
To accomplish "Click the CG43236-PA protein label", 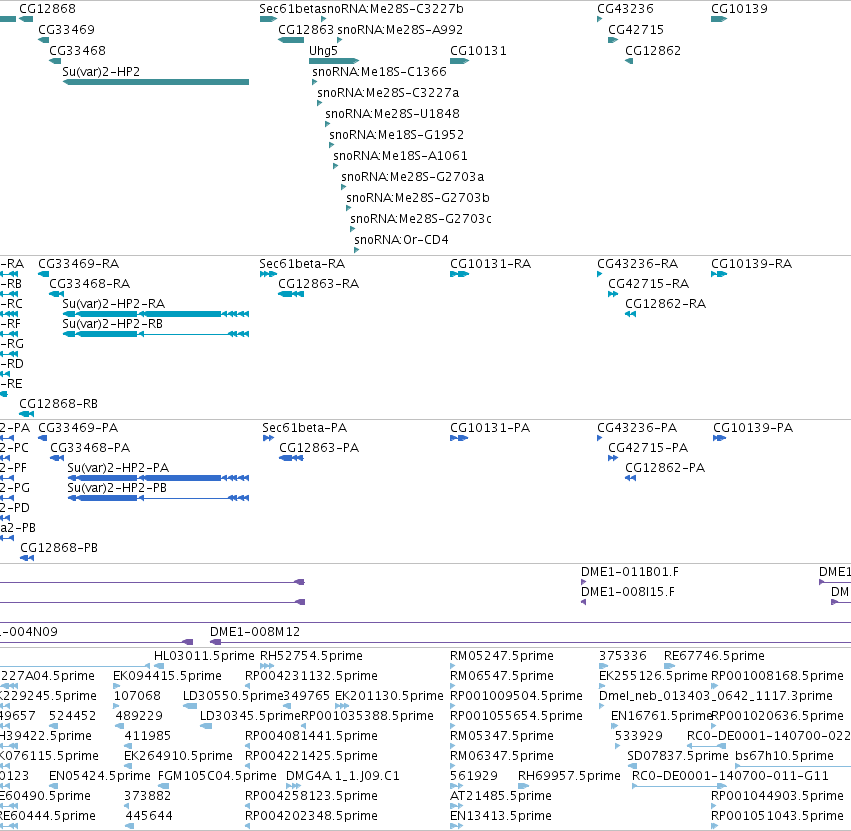I will pos(637,428).
